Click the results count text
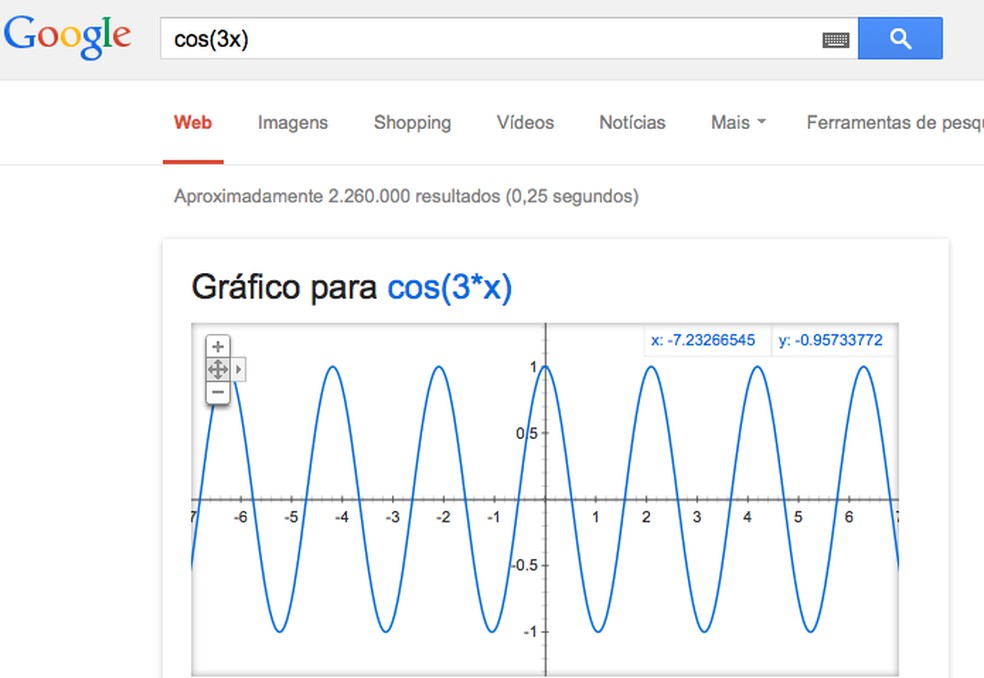This screenshot has width=984, height=678. click(x=405, y=196)
